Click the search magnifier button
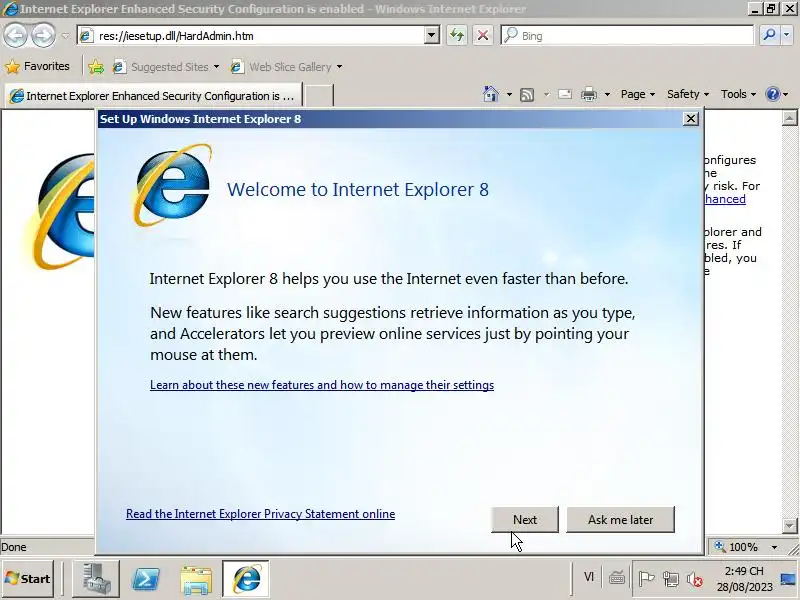800x600 pixels. pyautogui.click(x=769, y=35)
